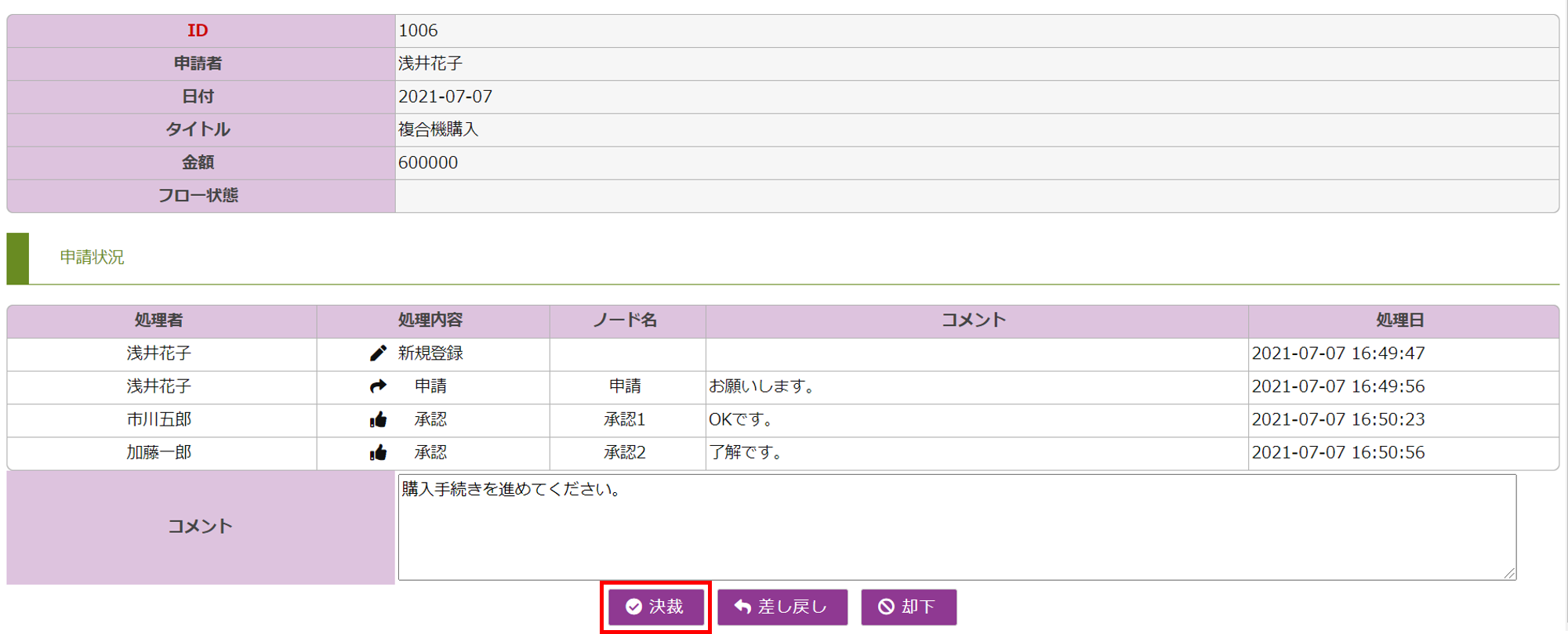Image resolution: width=1568 pixels, height=634 pixels.
Task: Click the 日付 field label
Action: click(x=198, y=96)
